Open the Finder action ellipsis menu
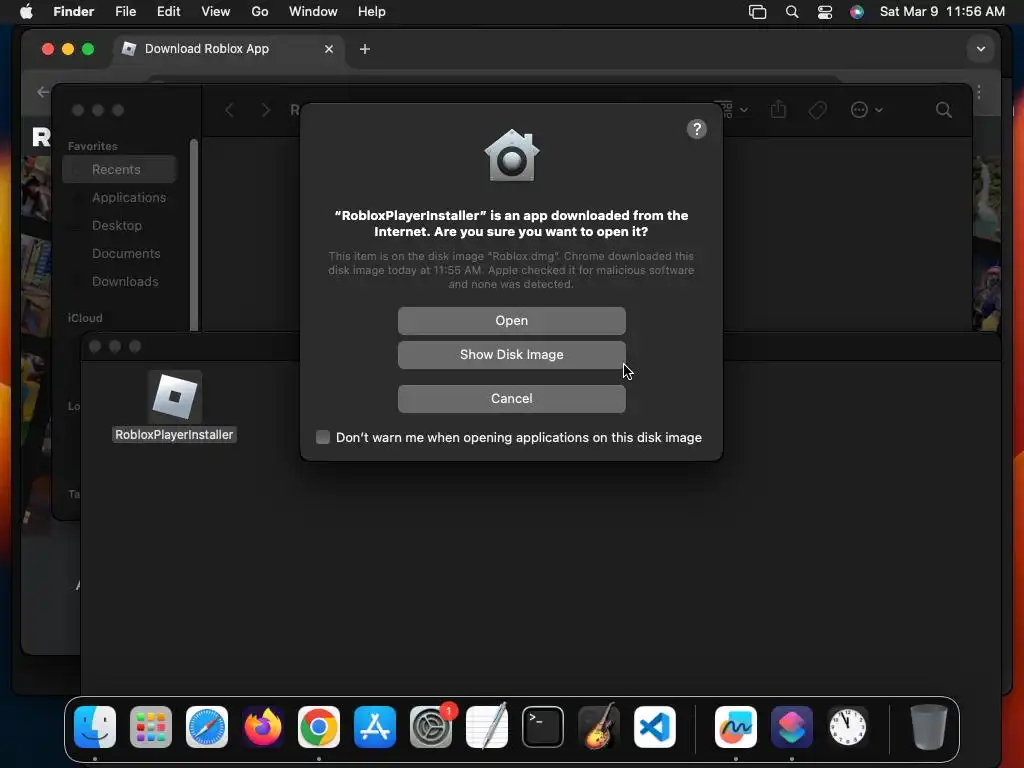The width and height of the screenshot is (1024, 768). (866, 110)
